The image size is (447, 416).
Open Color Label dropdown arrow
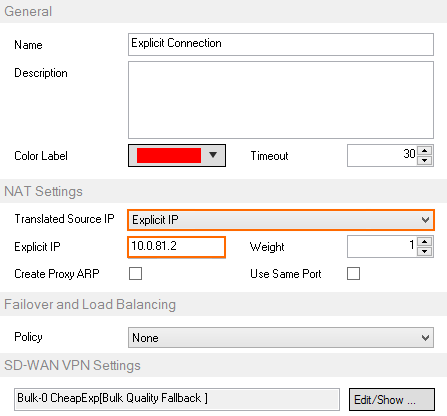click(213, 155)
